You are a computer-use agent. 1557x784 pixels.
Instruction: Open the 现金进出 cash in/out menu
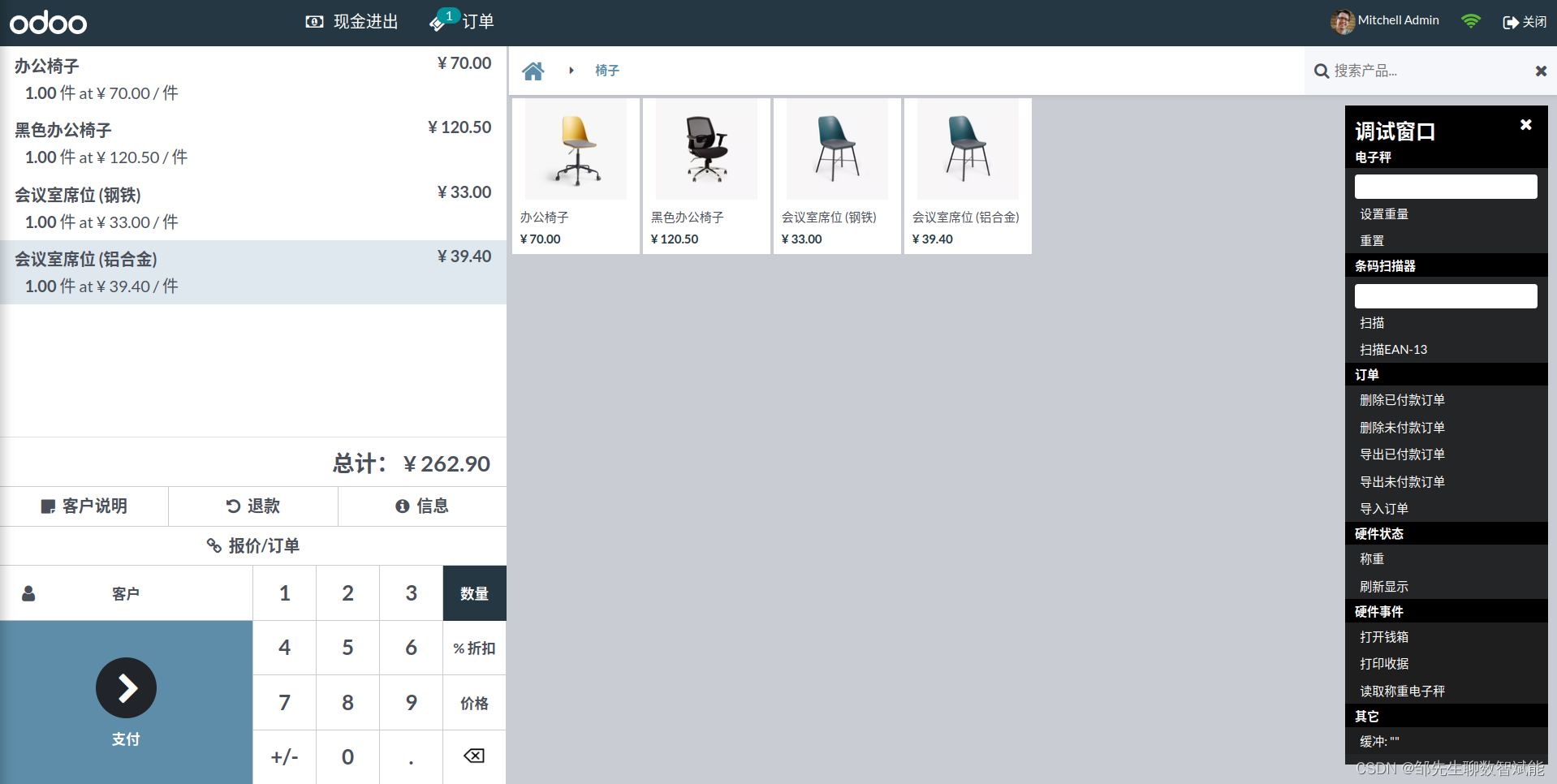point(352,22)
